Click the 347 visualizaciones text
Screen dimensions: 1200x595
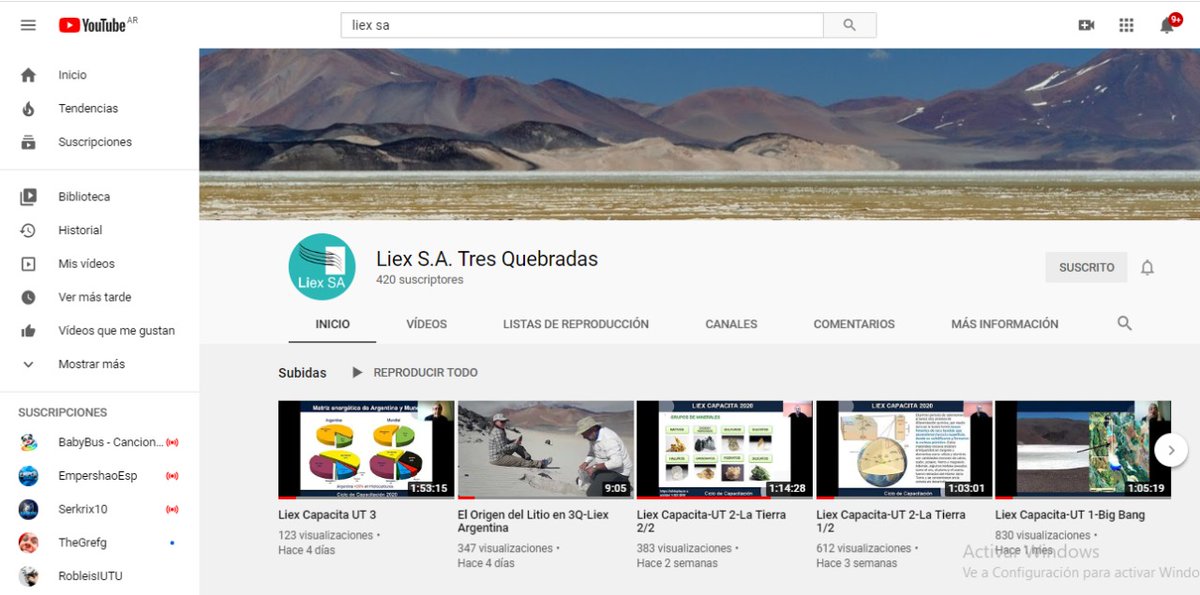(x=505, y=548)
